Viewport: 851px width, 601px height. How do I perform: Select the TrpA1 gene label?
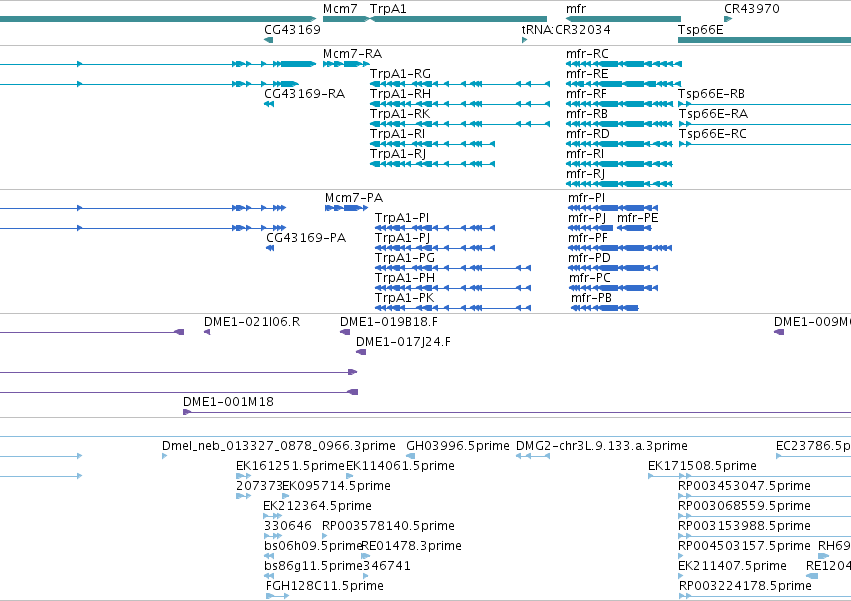click(388, 9)
